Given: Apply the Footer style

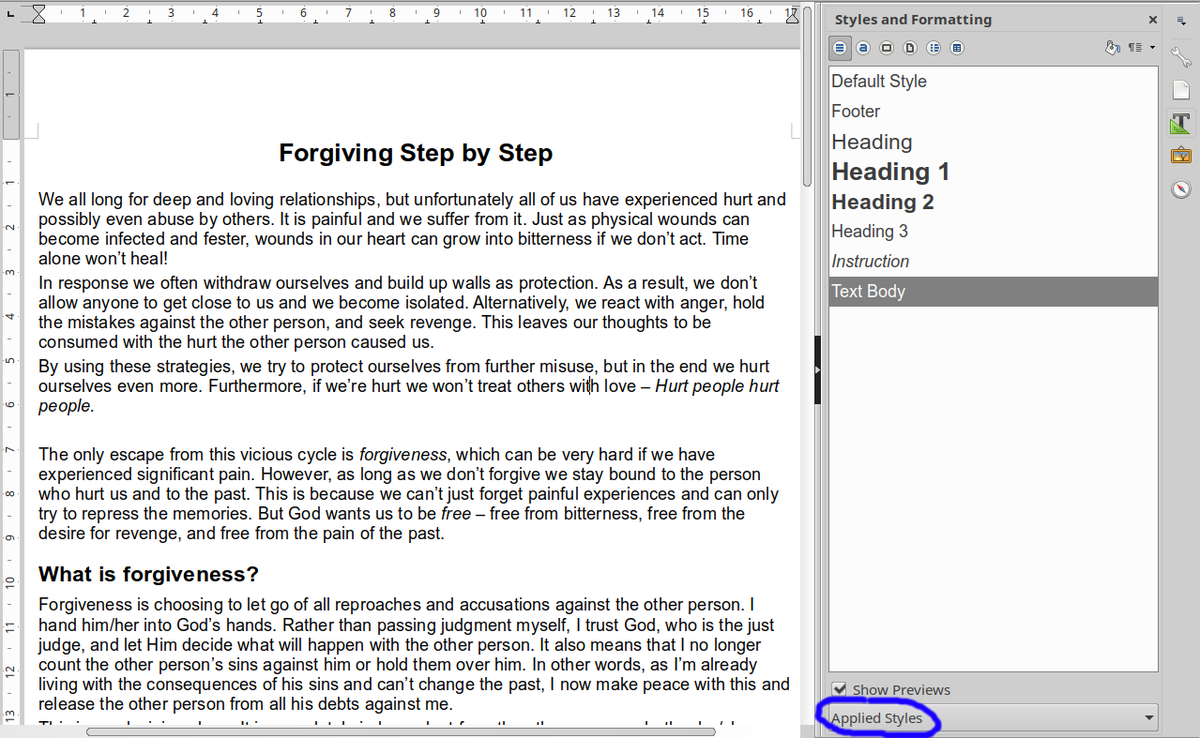Looking at the screenshot, I should (855, 111).
